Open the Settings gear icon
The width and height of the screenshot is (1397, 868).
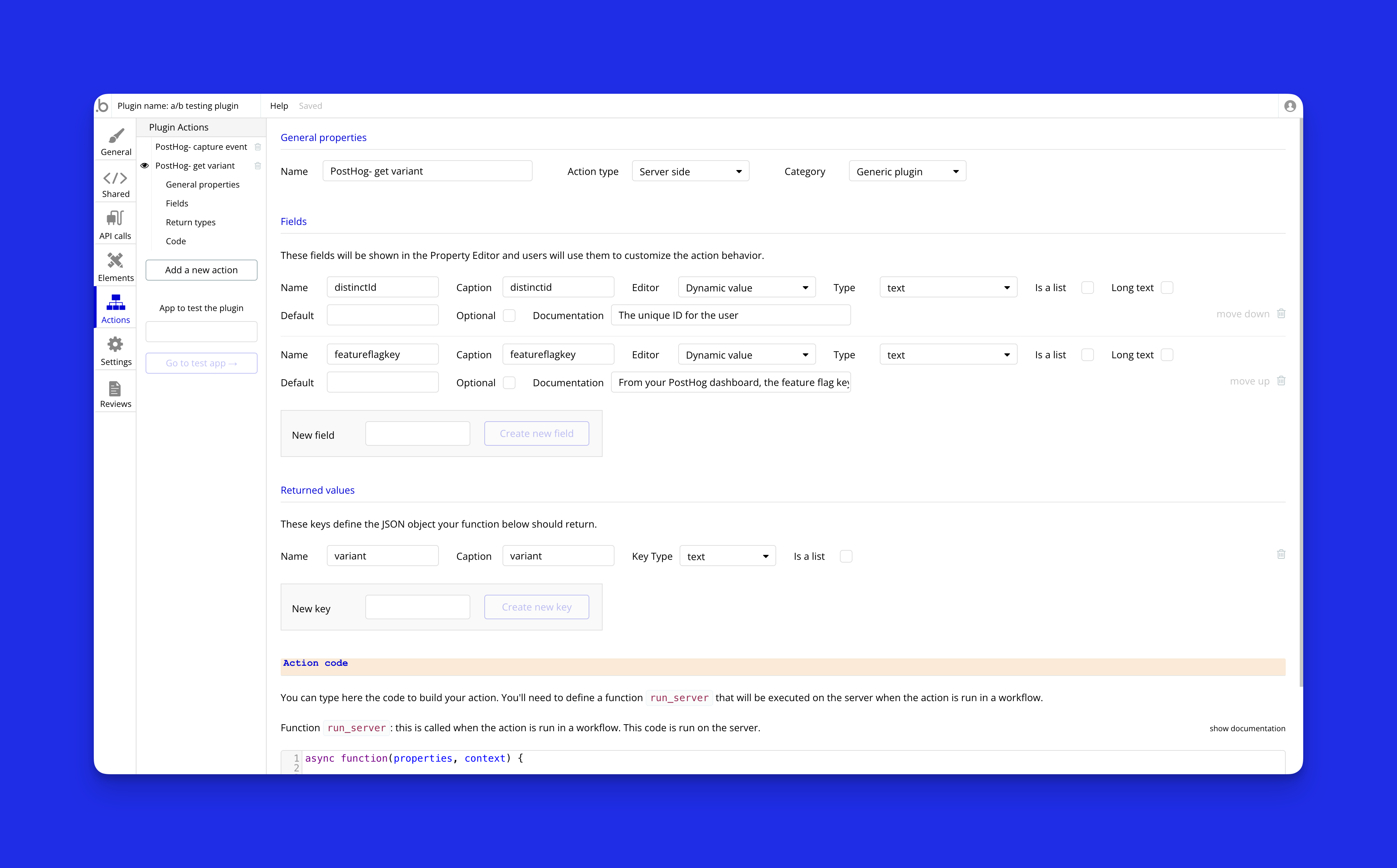[x=115, y=345]
